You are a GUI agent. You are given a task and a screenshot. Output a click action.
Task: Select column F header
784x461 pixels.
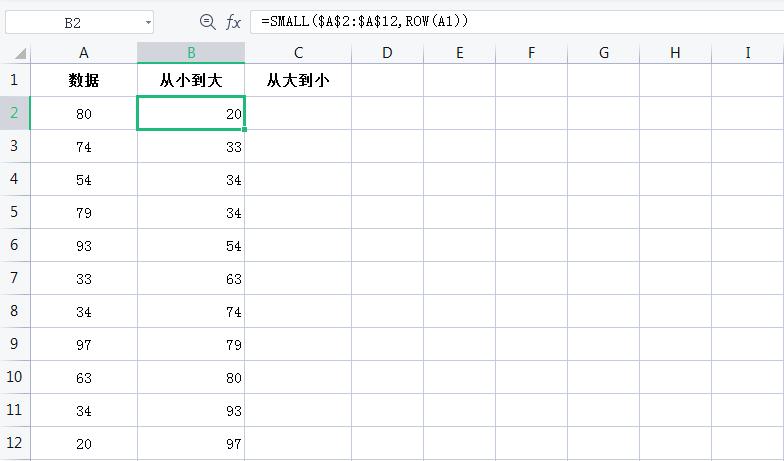pyautogui.click(x=532, y=53)
